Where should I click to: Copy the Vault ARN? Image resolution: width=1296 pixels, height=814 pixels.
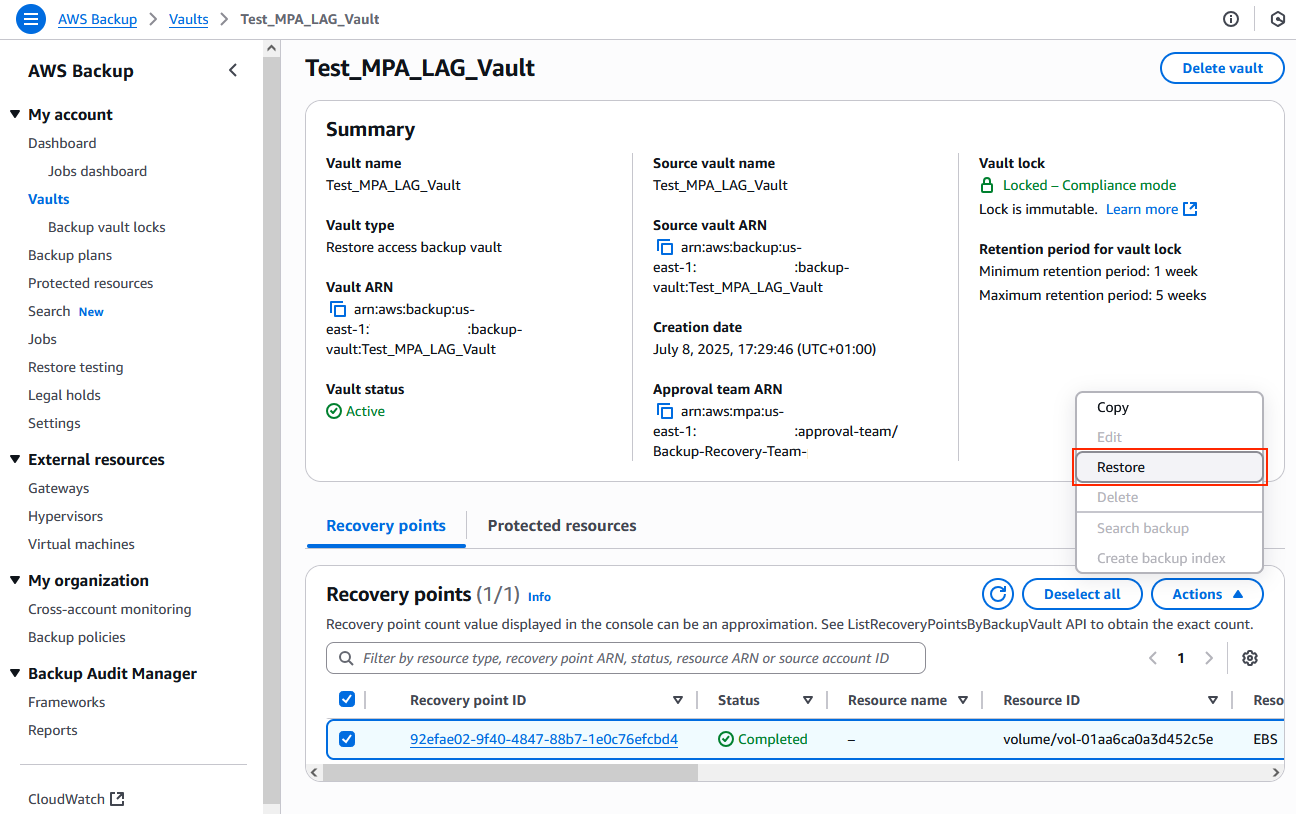click(337, 309)
